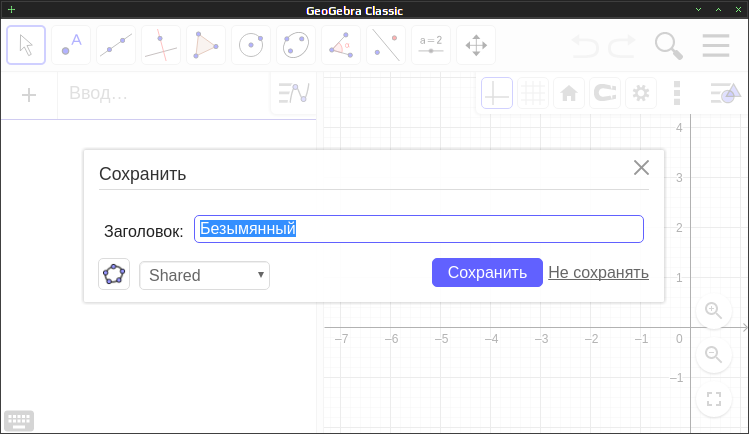Select the Angle tool

click(341, 45)
